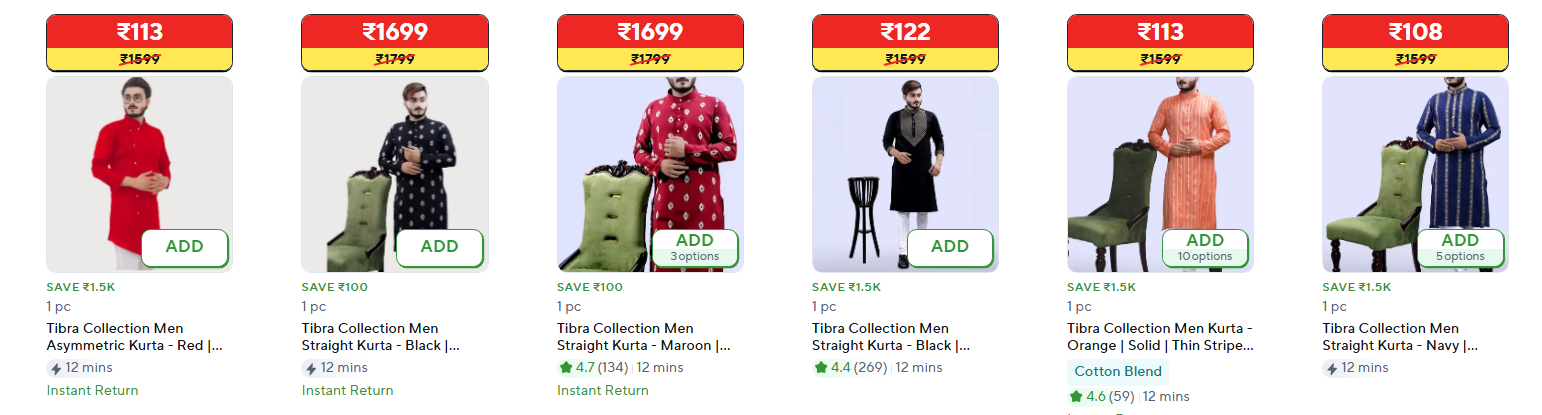This screenshot has width=1542, height=415.
Task: Open the red Asymmetric Kurta product image
Action: (x=139, y=174)
